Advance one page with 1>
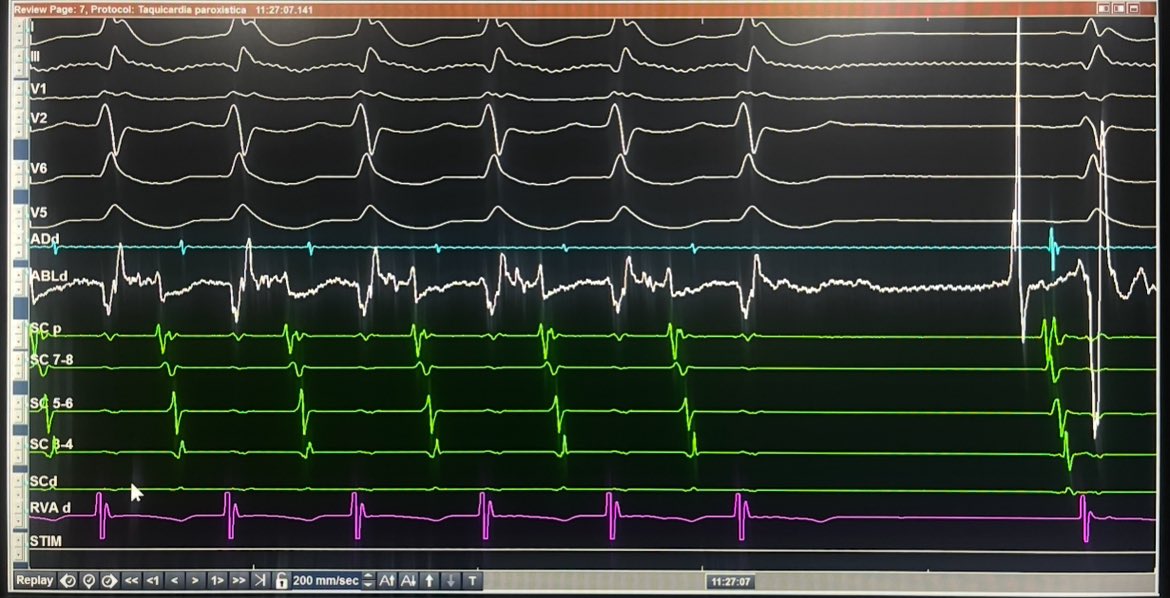 click(217, 580)
